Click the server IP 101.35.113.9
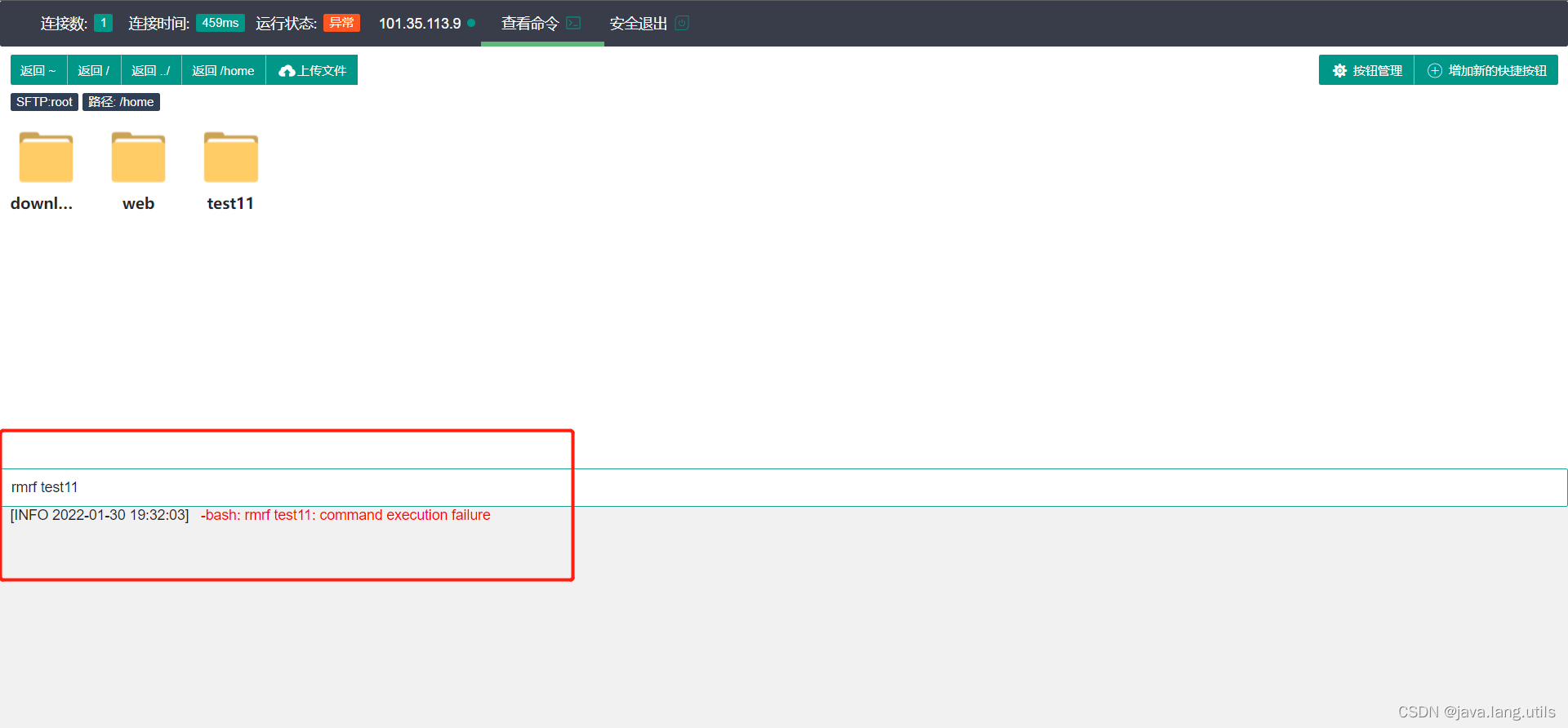Viewport: 1568px width, 728px height. point(420,24)
